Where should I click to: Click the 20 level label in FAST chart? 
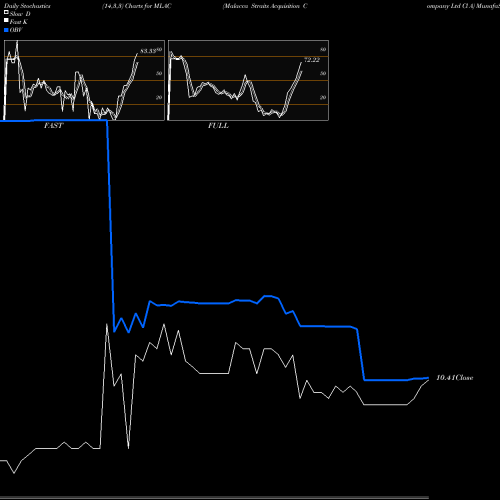coord(159,97)
